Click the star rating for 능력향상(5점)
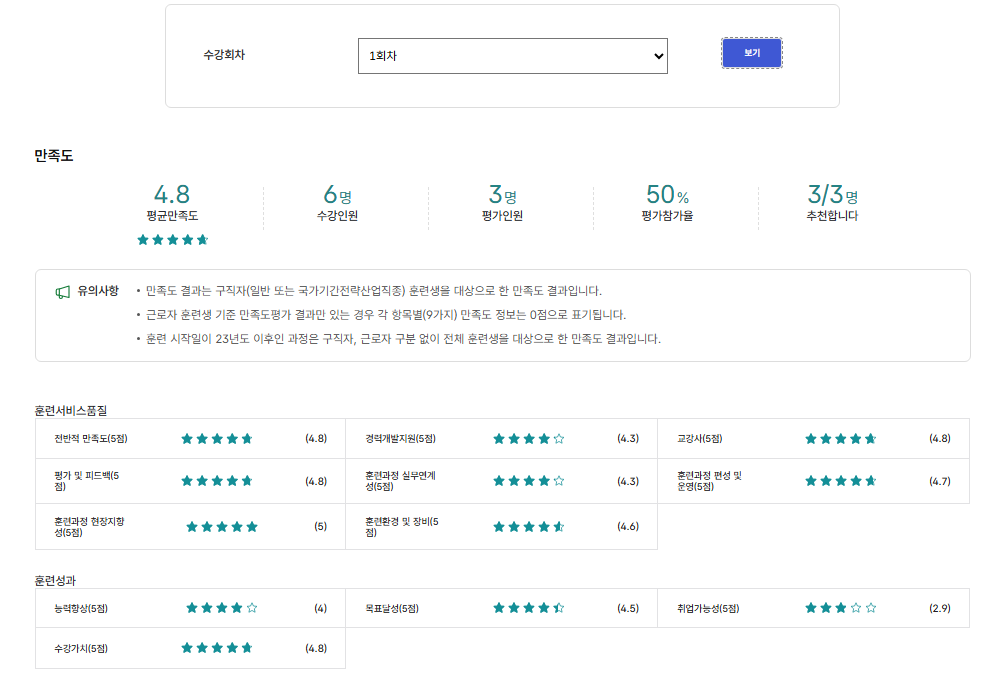This screenshot has height=684, width=997. (x=222, y=608)
